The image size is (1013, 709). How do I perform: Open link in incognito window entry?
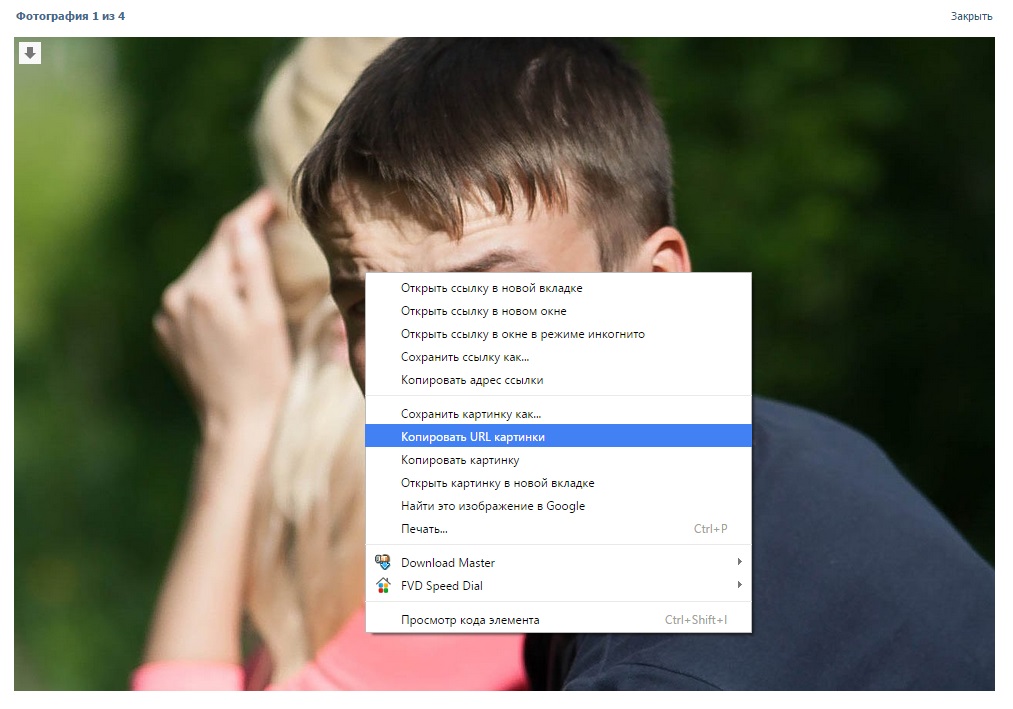(558, 334)
